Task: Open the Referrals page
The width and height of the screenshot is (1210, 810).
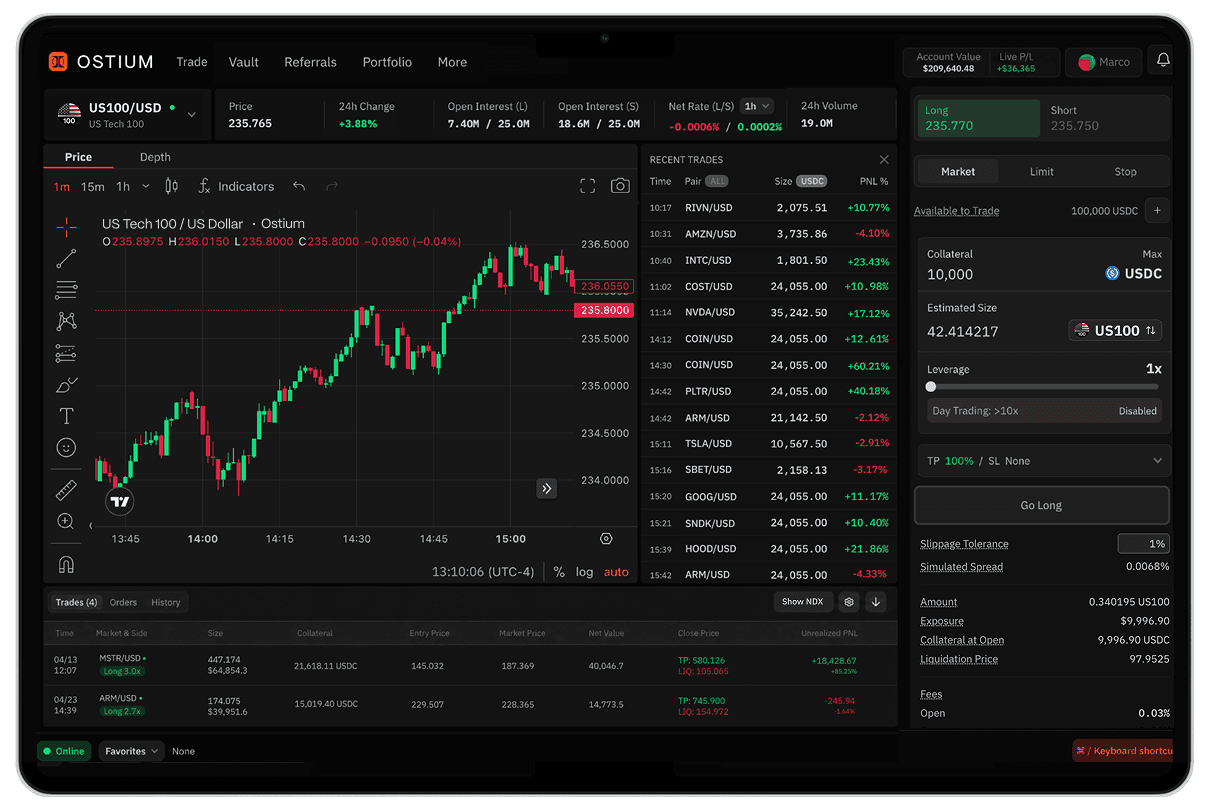Action: coord(310,62)
